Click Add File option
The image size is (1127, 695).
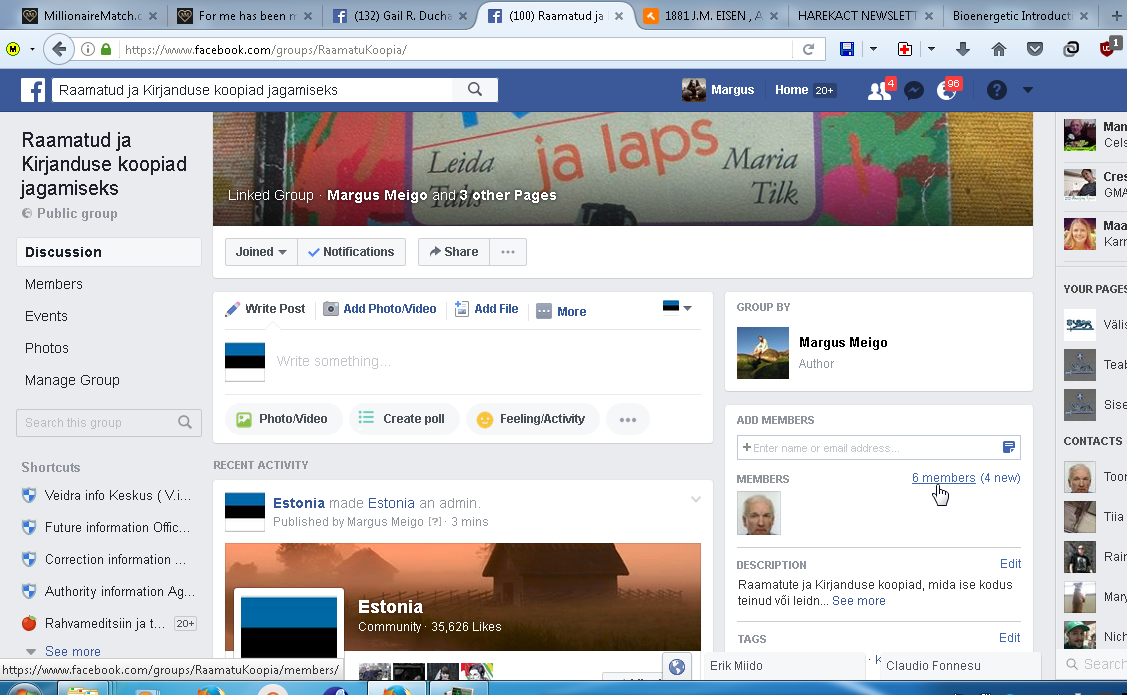tap(487, 309)
